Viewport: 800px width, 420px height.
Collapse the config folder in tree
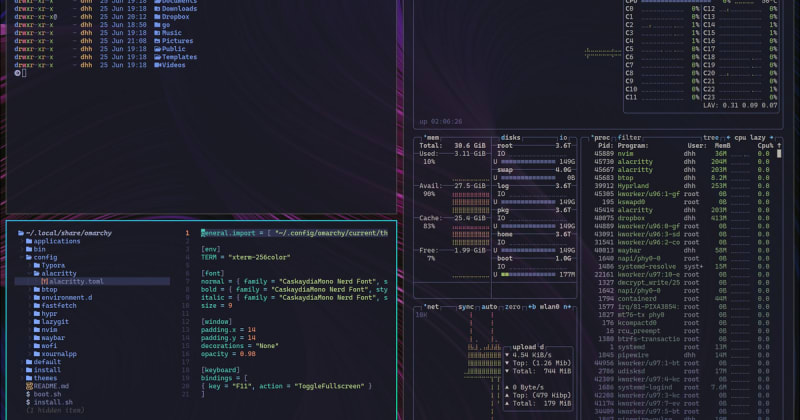pyautogui.click(x=21, y=257)
